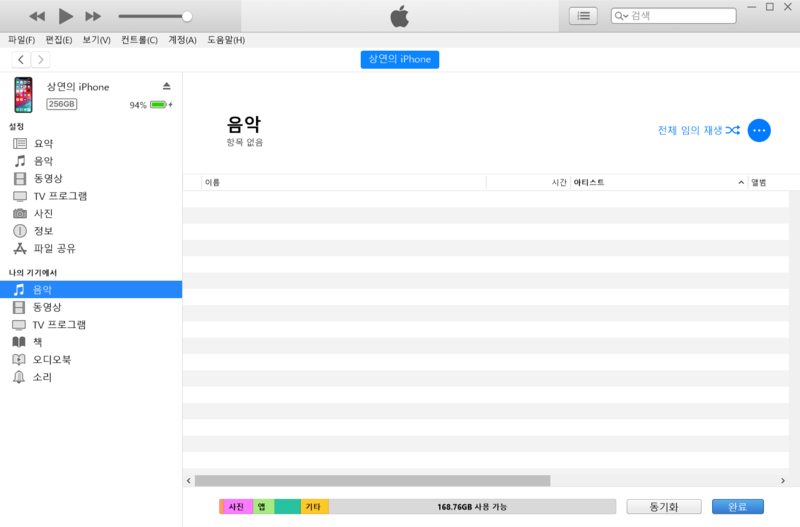This screenshot has width=800, height=527.
Task: Click the 256GB capacity label
Action: click(62, 104)
